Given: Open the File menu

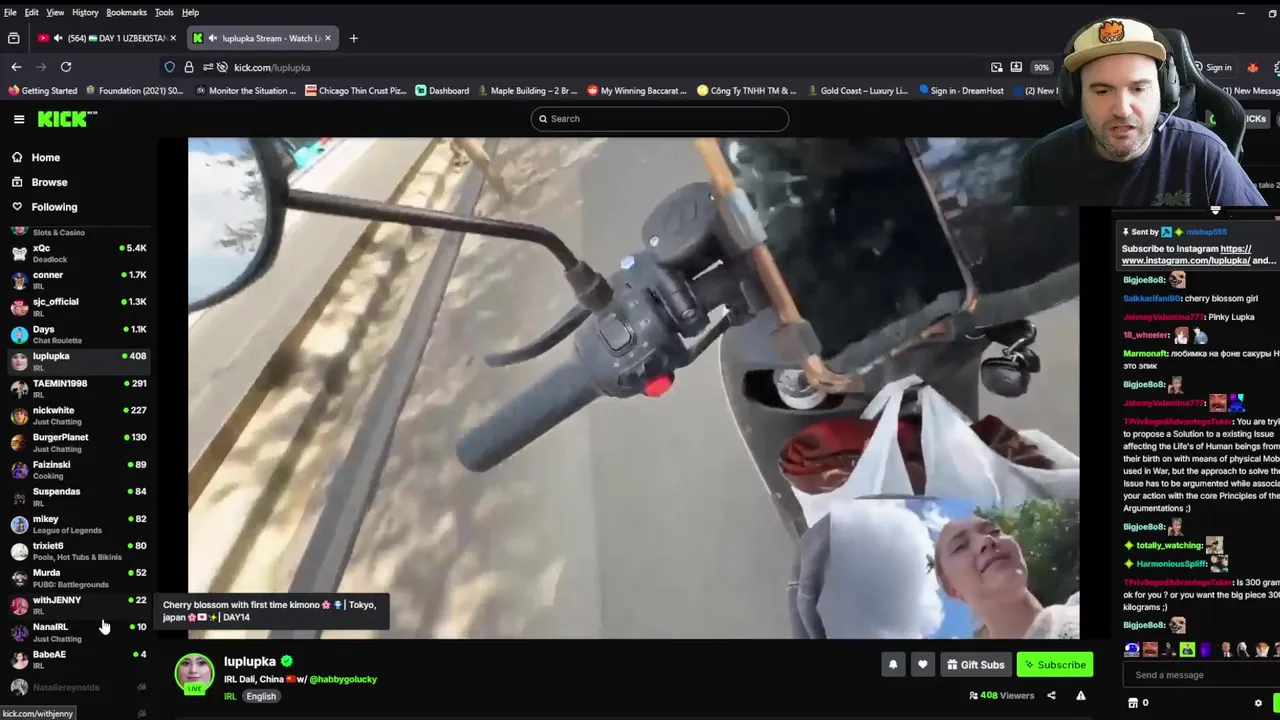Looking at the screenshot, I should coord(10,12).
